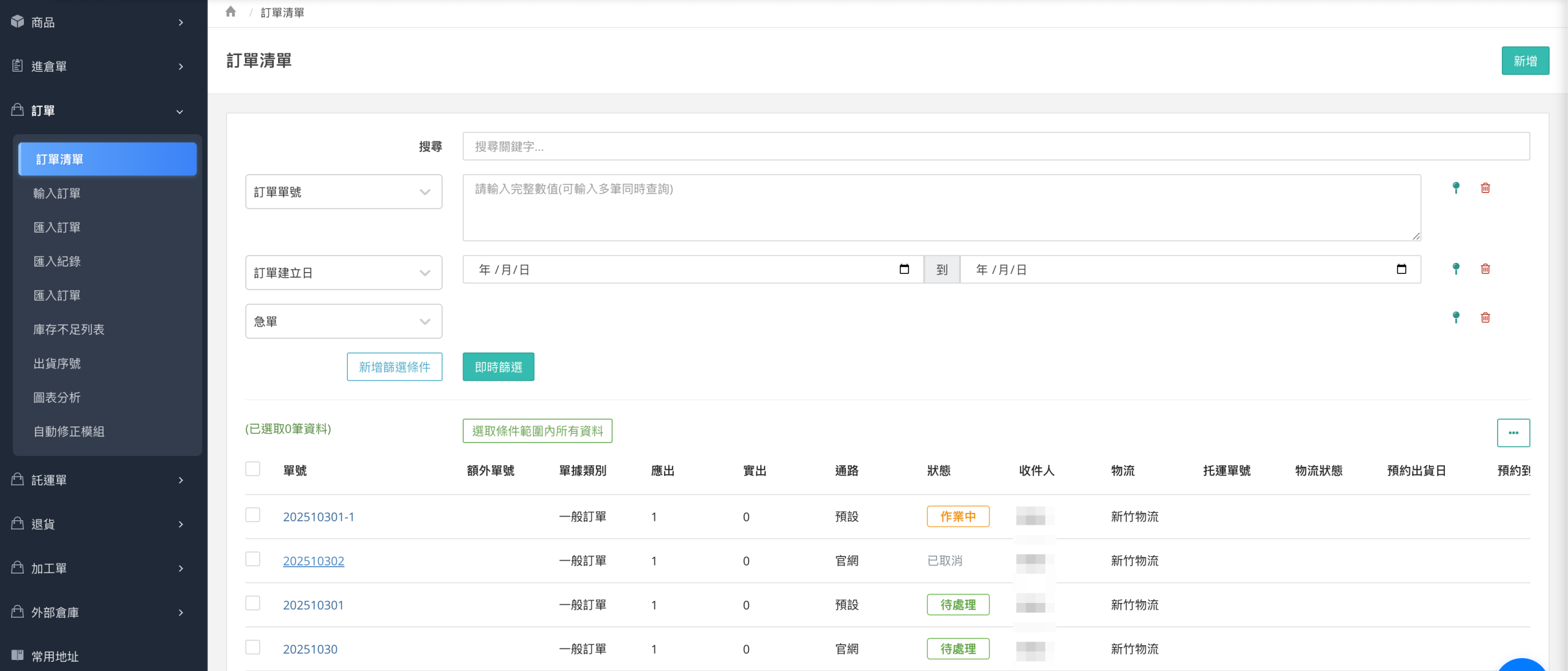This screenshot has height=671, width=1568.
Task: Open the 急單 filter dropdown
Action: pyautogui.click(x=344, y=321)
